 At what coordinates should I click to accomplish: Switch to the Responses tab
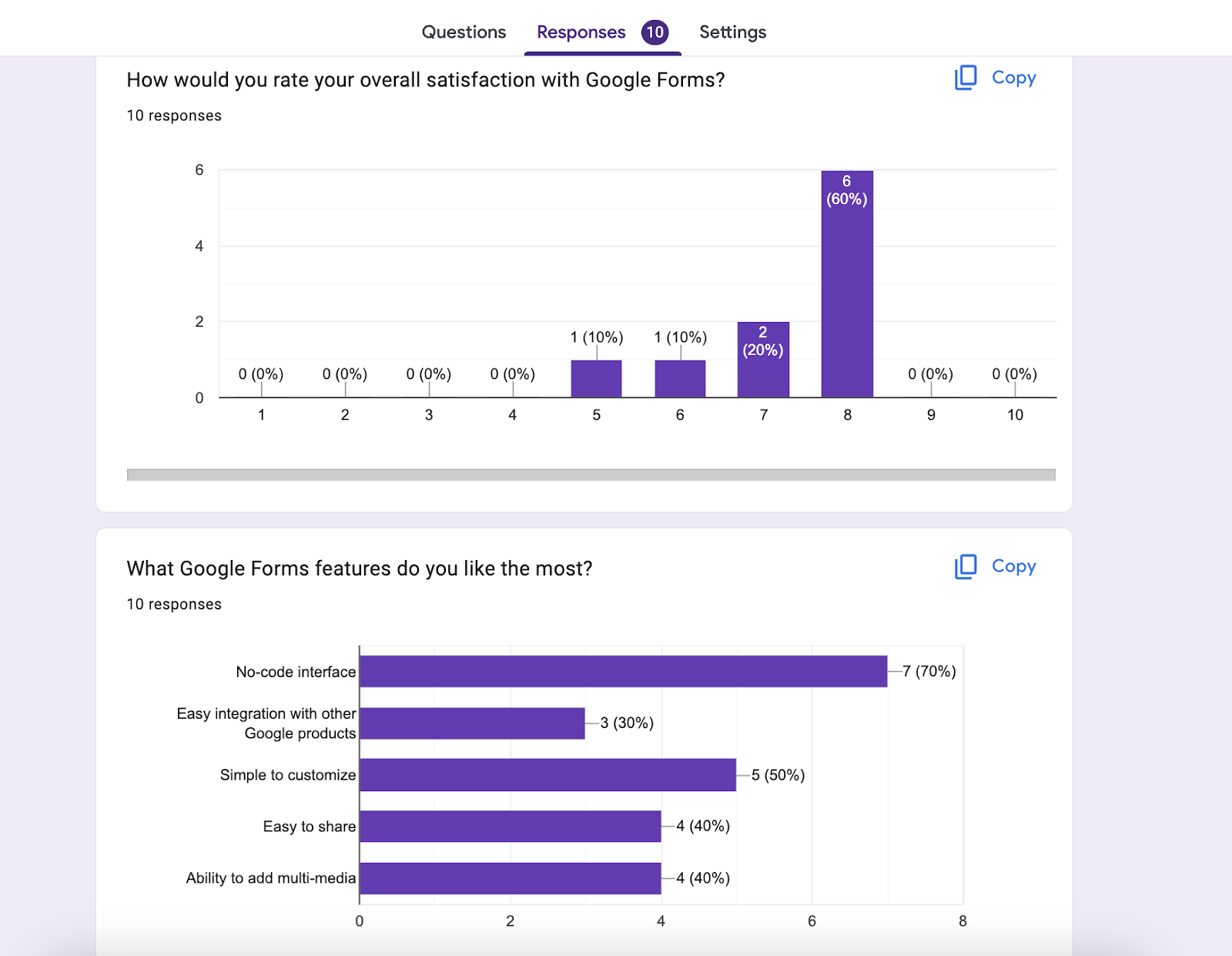[581, 32]
